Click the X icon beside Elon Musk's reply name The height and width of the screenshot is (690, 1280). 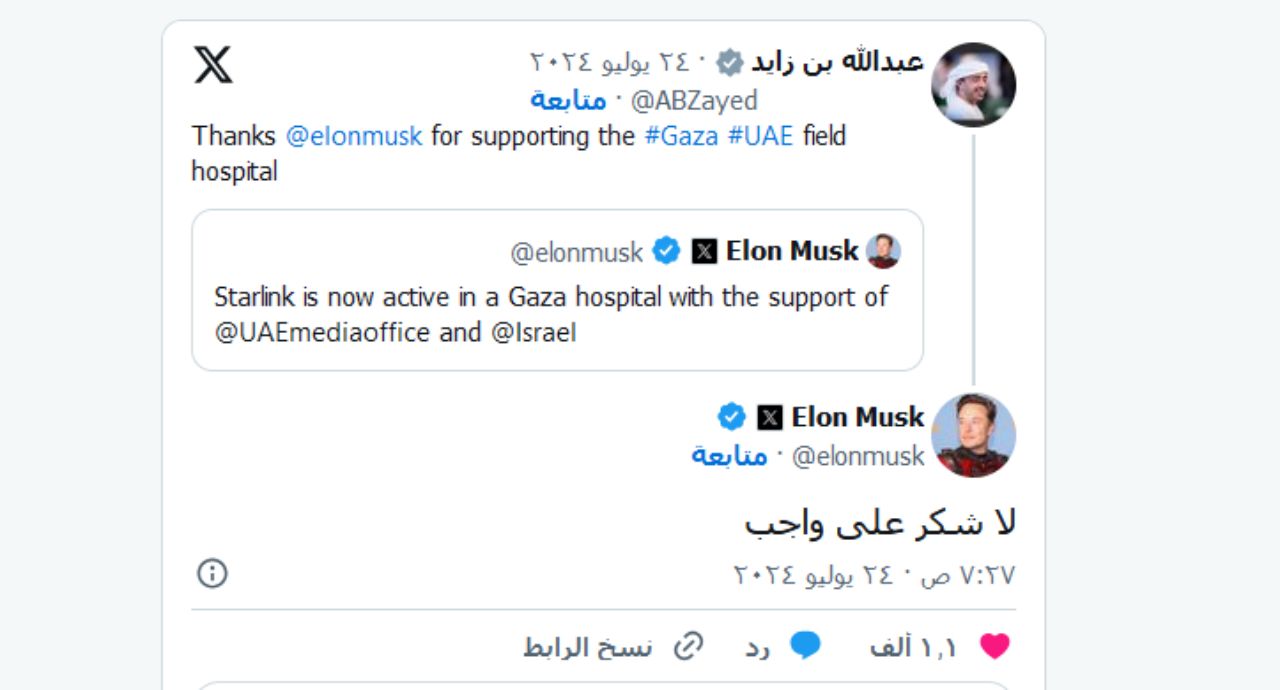[770, 417]
